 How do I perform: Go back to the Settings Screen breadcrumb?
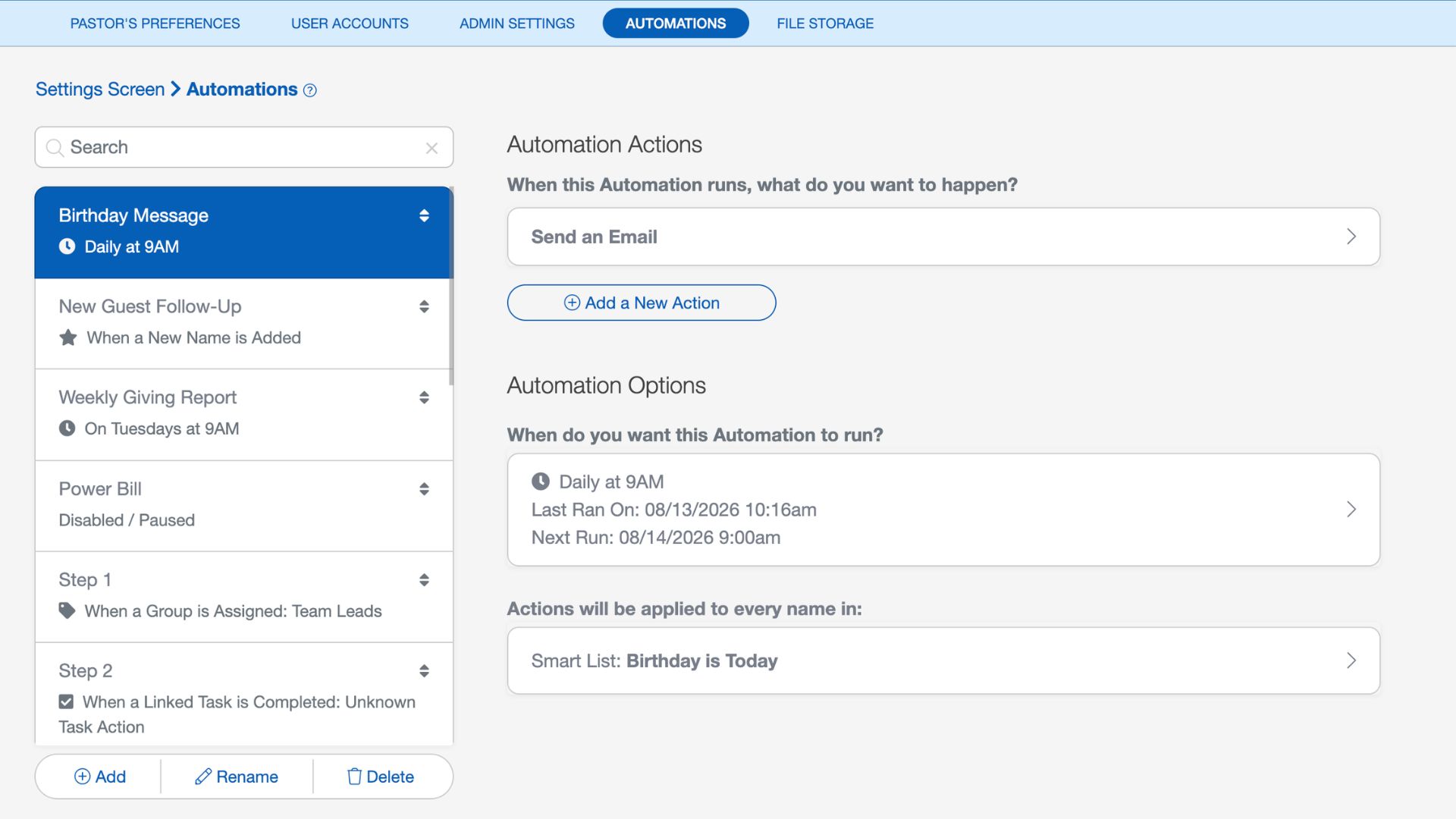coord(100,89)
